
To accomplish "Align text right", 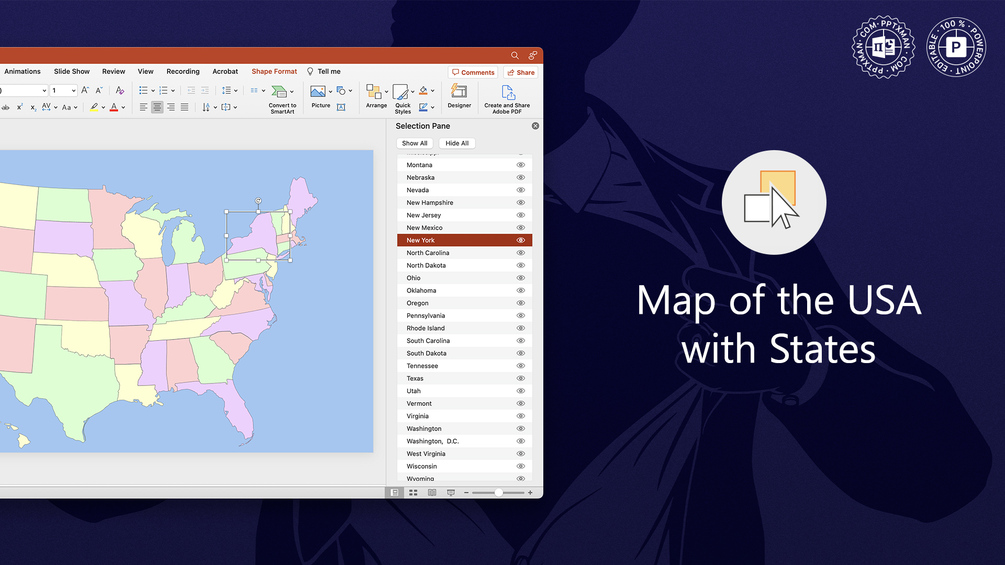I will coord(170,107).
